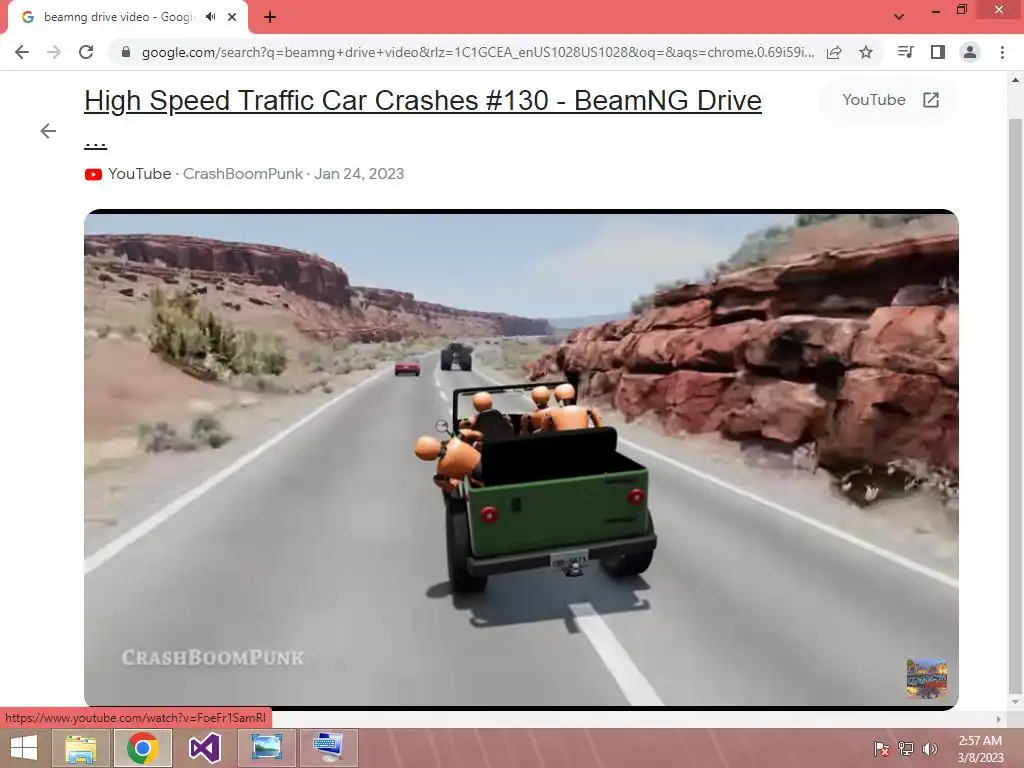Go back using the result back arrow

click(x=48, y=131)
